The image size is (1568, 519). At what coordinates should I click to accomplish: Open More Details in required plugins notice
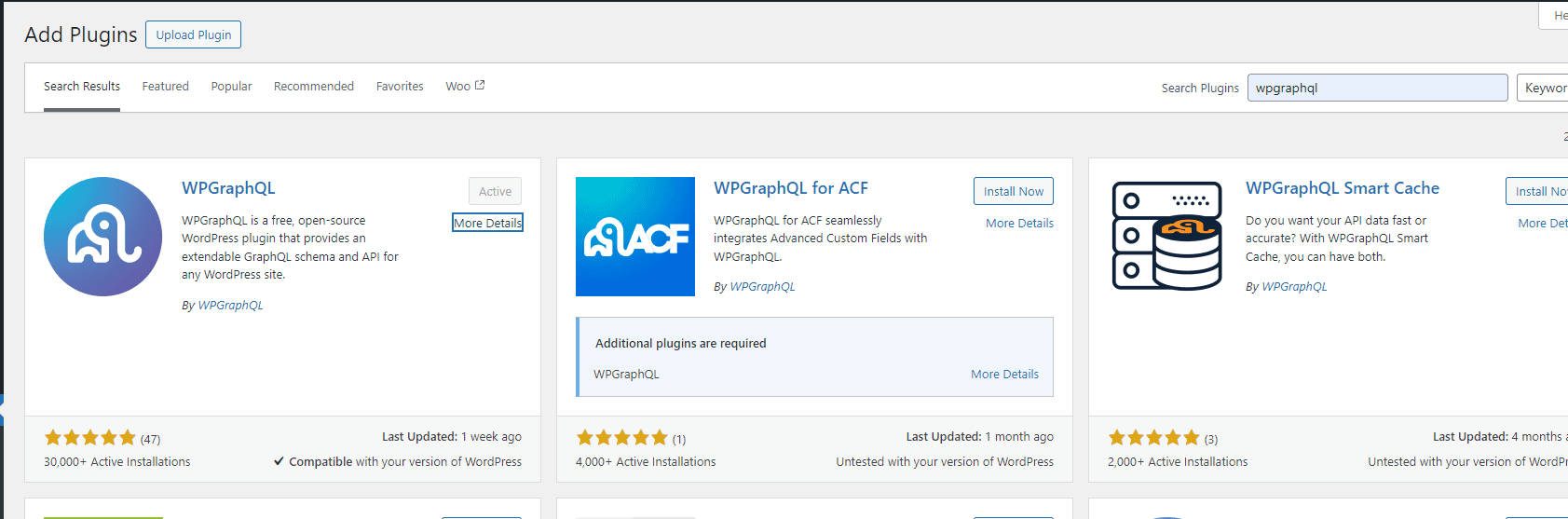coord(1004,374)
